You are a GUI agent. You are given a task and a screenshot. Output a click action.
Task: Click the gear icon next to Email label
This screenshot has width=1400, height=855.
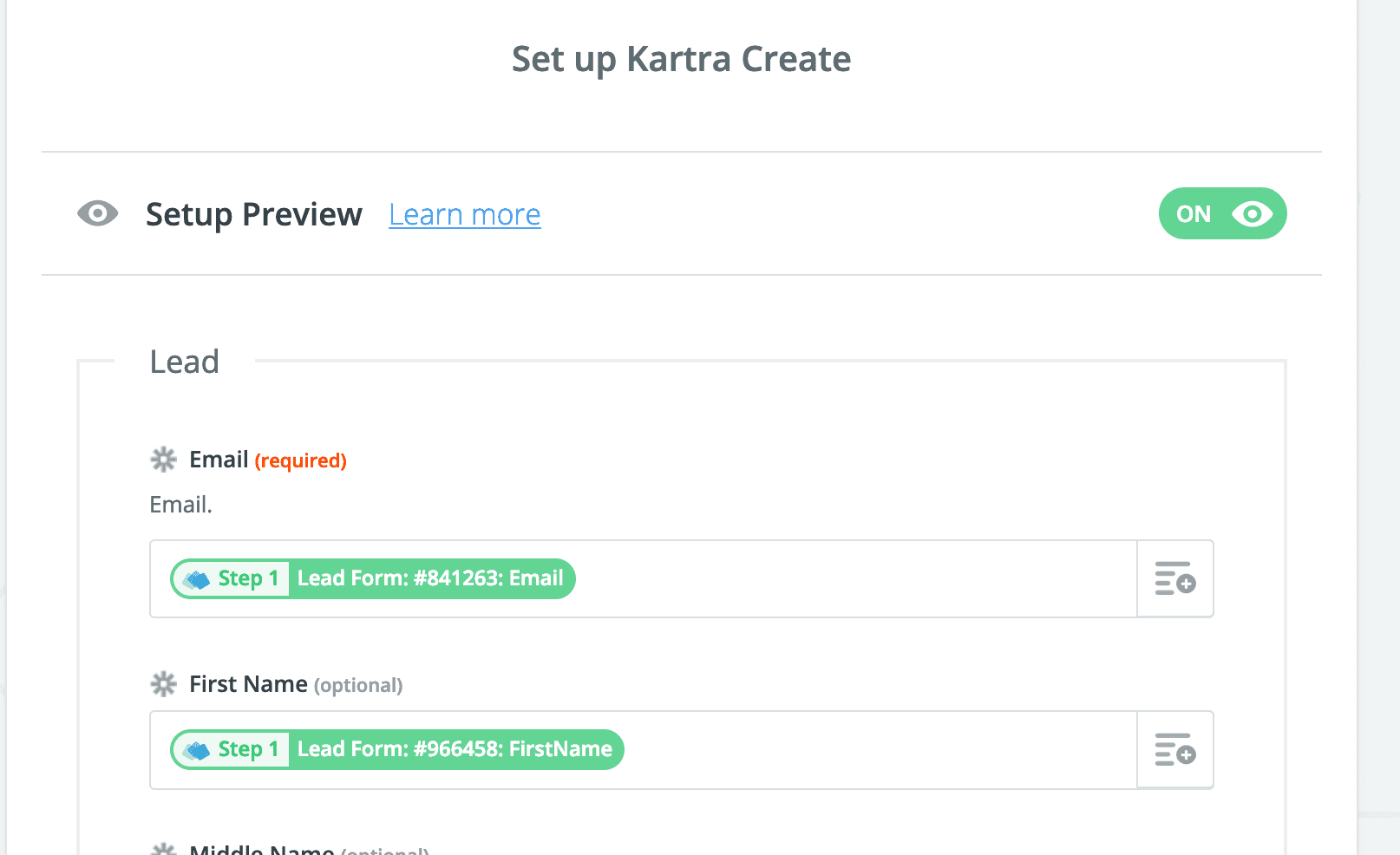pos(163,460)
